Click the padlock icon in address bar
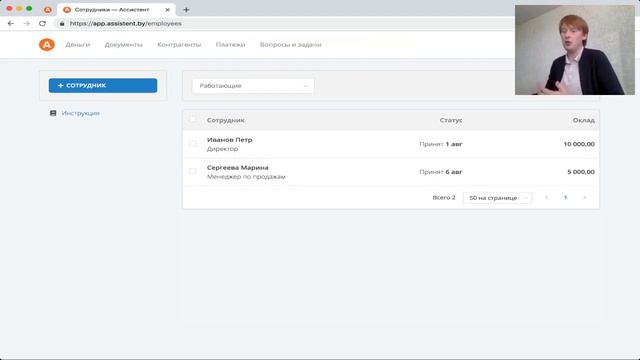The width and height of the screenshot is (640, 360). 62,24
